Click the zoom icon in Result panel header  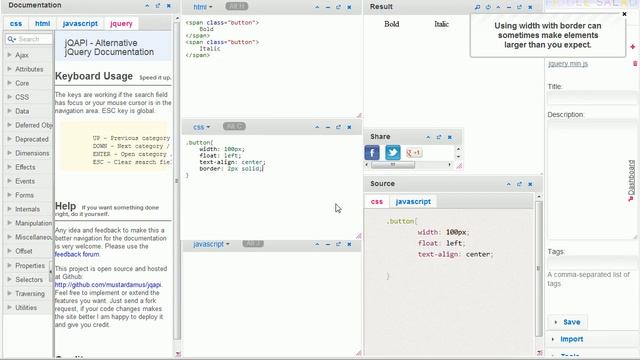pos(477,7)
